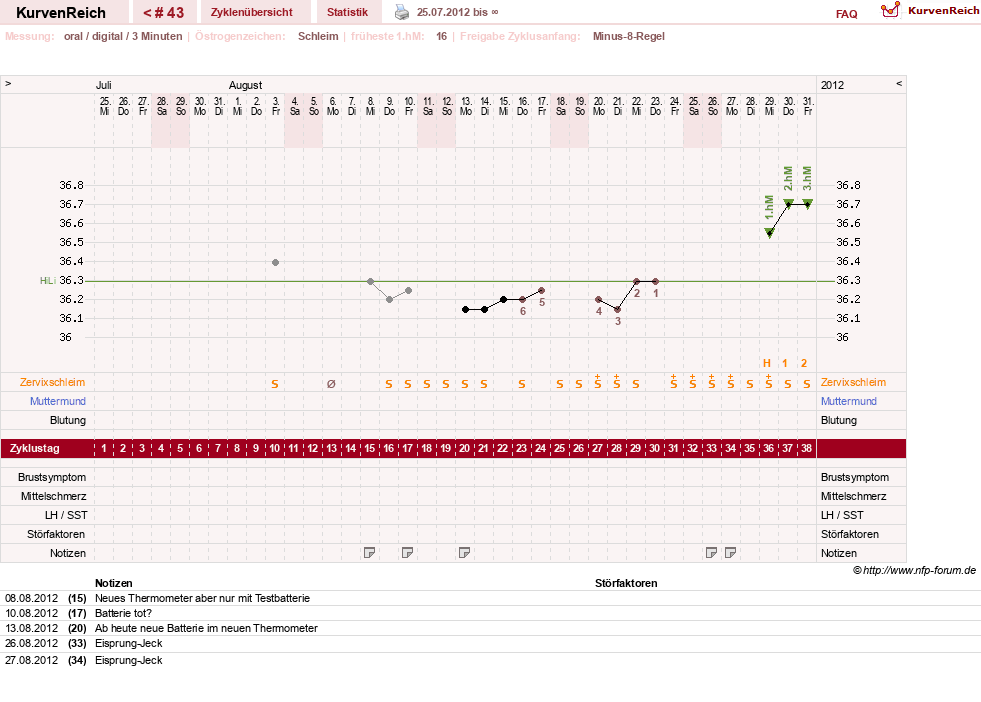
Task: Open the note icon on cycle day 33
Action: point(711,552)
